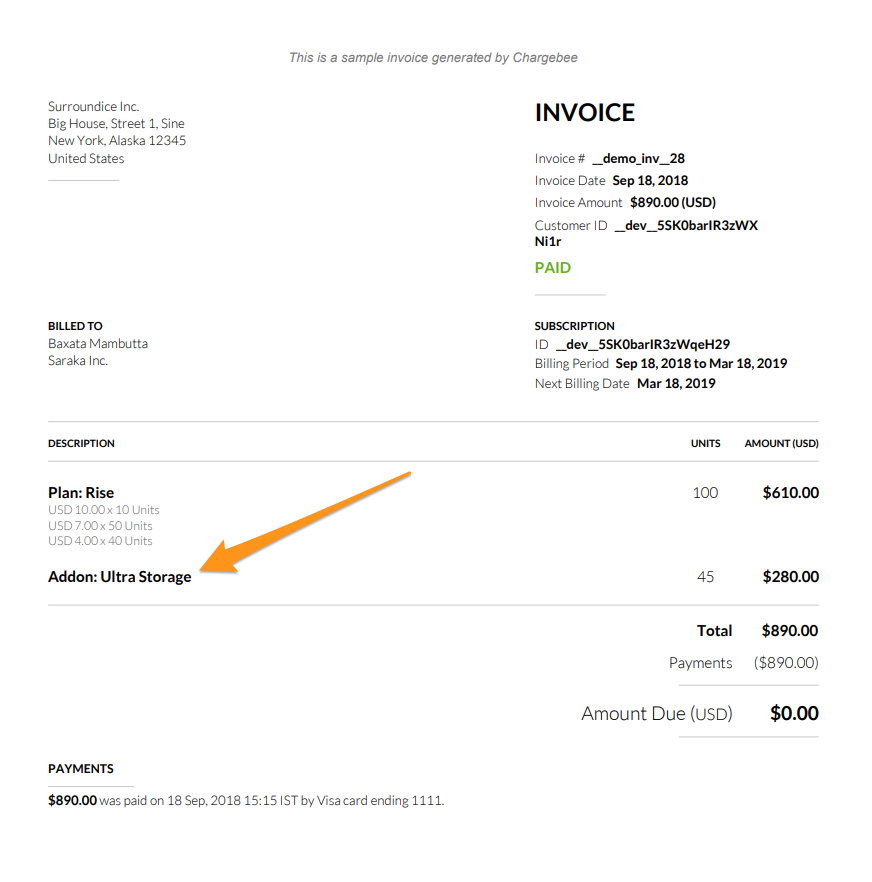Click the INVOICE heading
This screenshot has width=872, height=882.
tap(585, 113)
